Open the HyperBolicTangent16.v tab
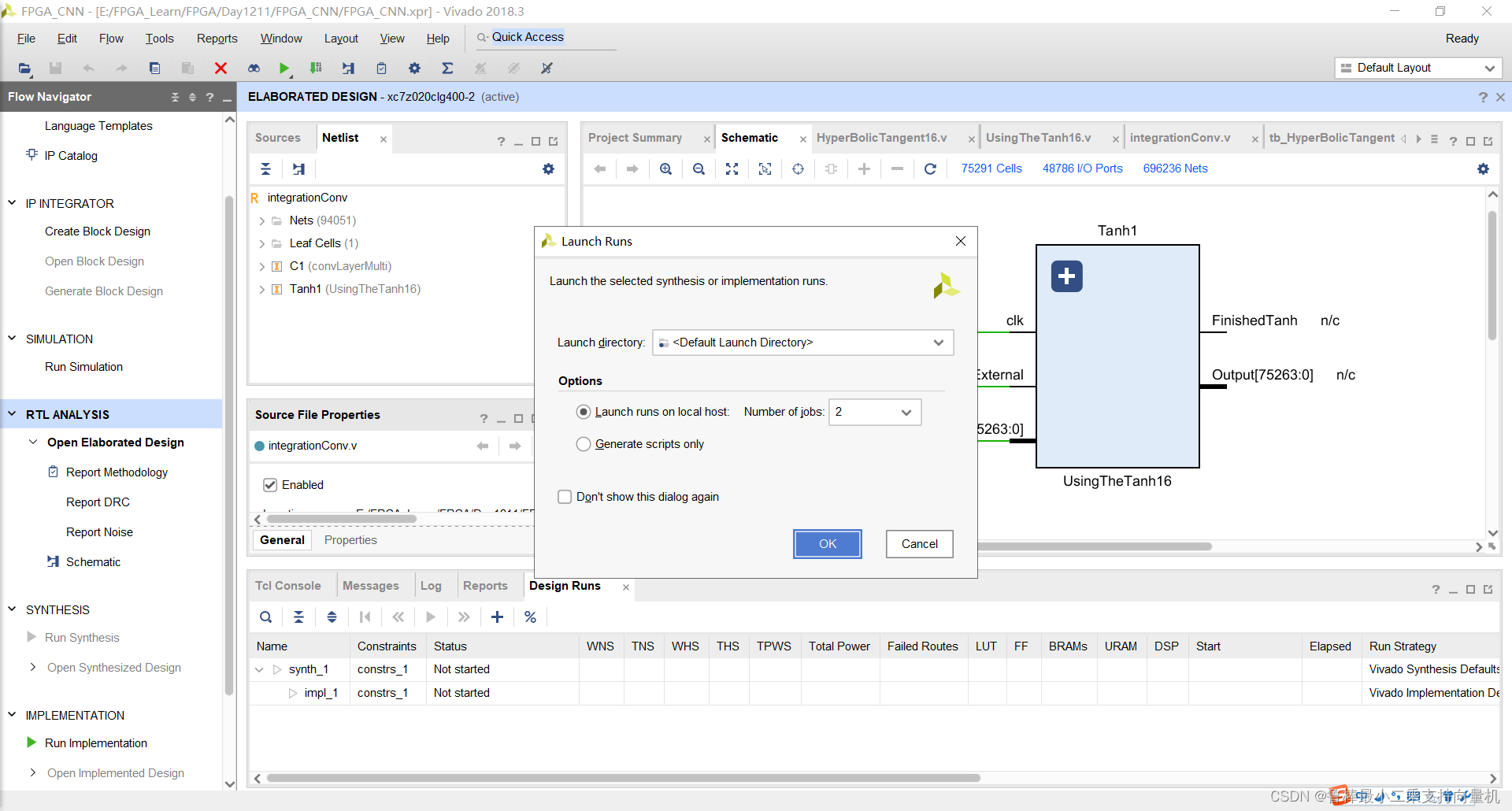1512x811 pixels. [x=881, y=138]
